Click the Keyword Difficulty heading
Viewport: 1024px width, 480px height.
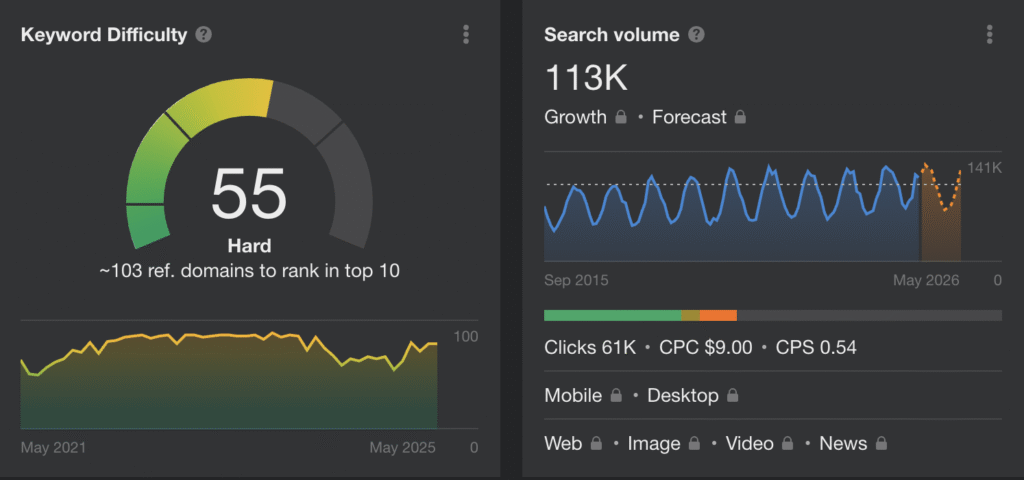tap(104, 35)
